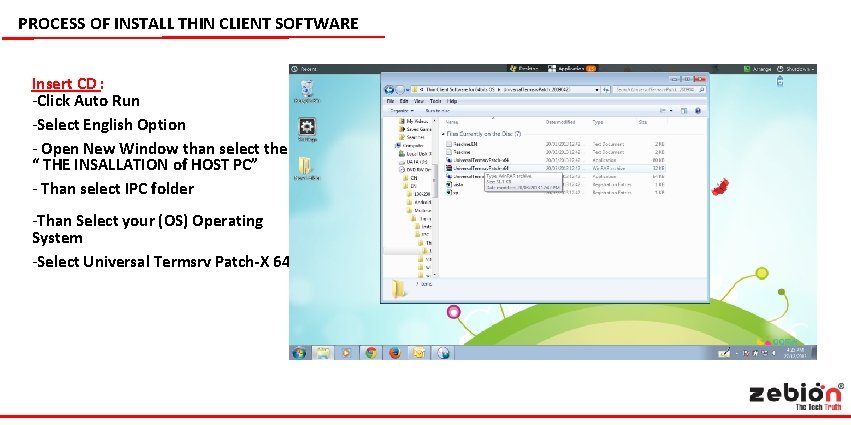Open the Help menu in Explorer
The width and height of the screenshot is (851, 425).
[452, 101]
